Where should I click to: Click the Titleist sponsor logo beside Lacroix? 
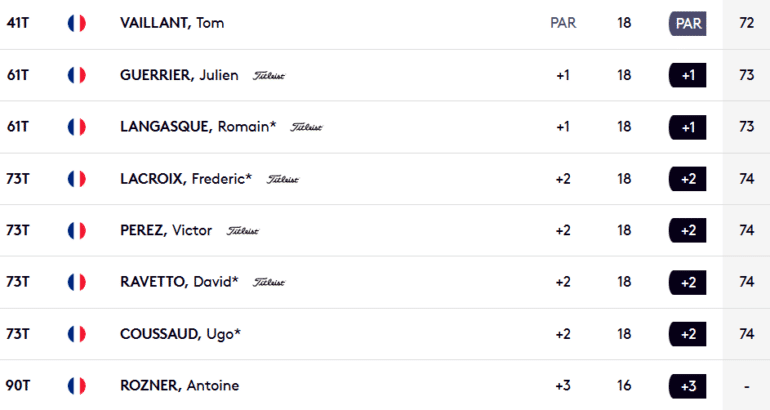[283, 179]
